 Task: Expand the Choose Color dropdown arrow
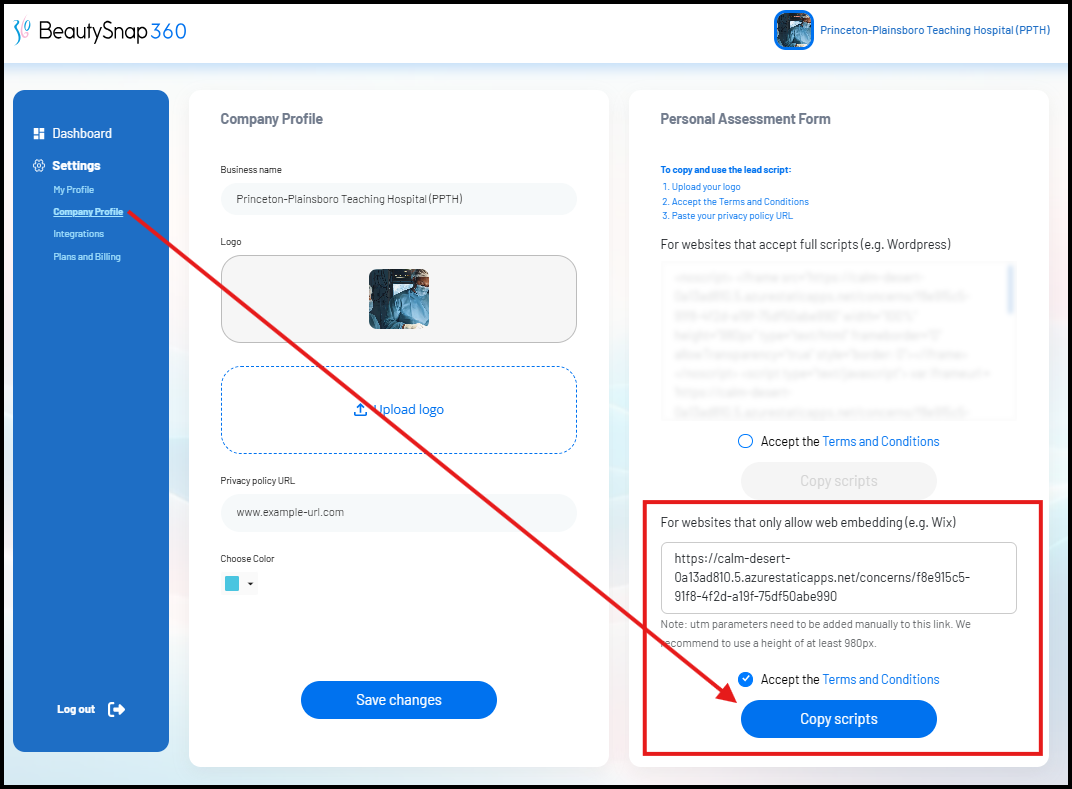click(250, 584)
